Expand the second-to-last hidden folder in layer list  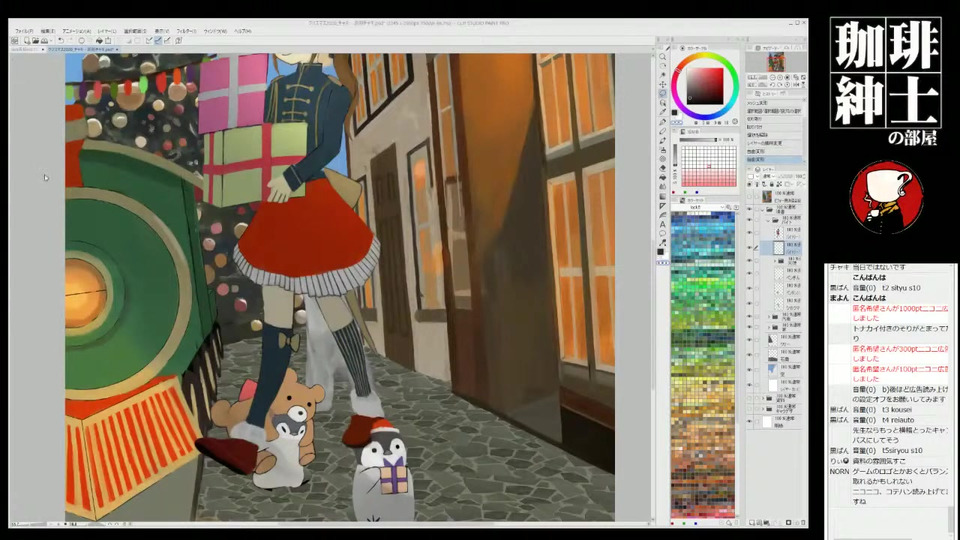pos(762,399)
